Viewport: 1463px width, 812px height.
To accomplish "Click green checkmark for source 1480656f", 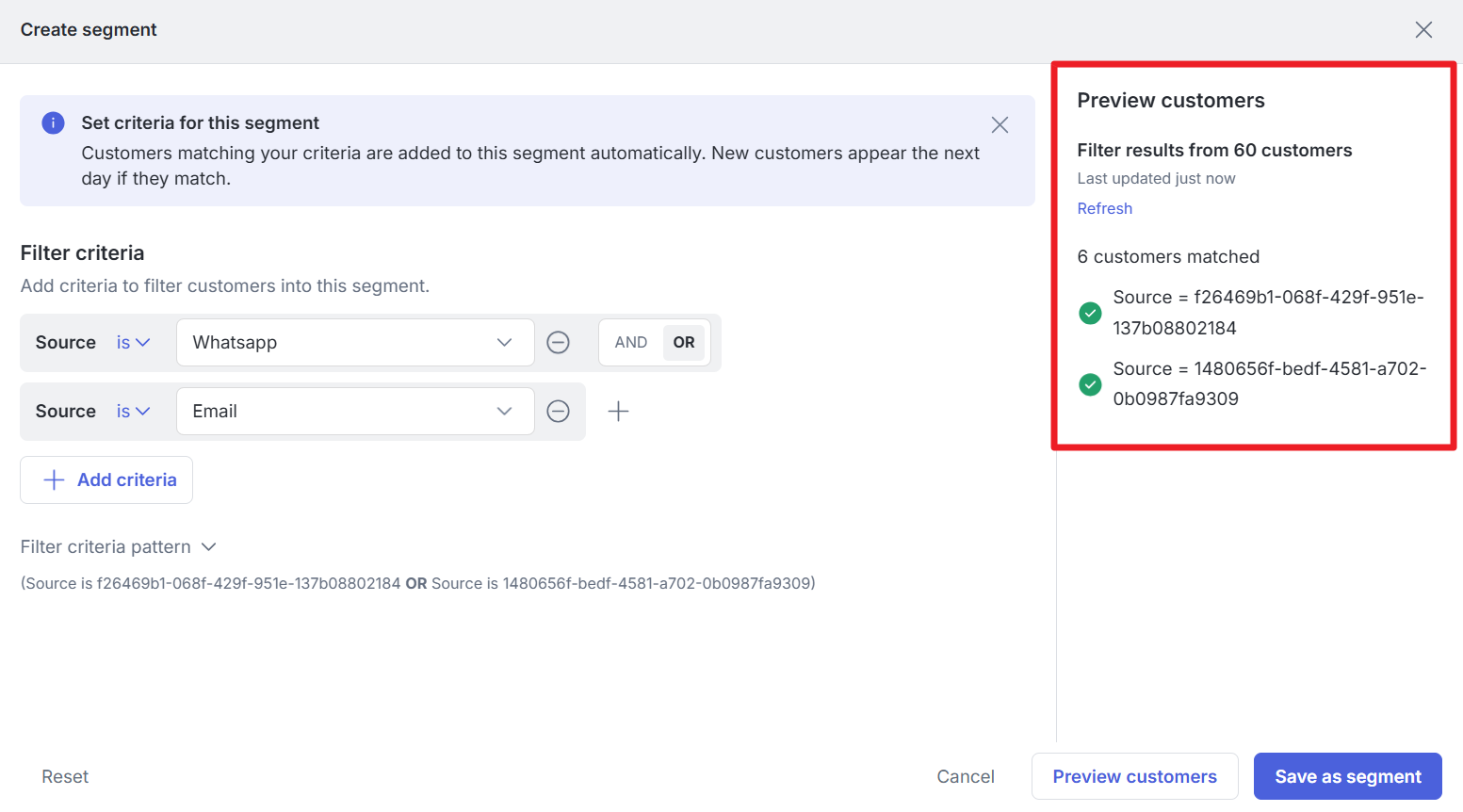I will pyautogui.click(x=1090, y=384).
